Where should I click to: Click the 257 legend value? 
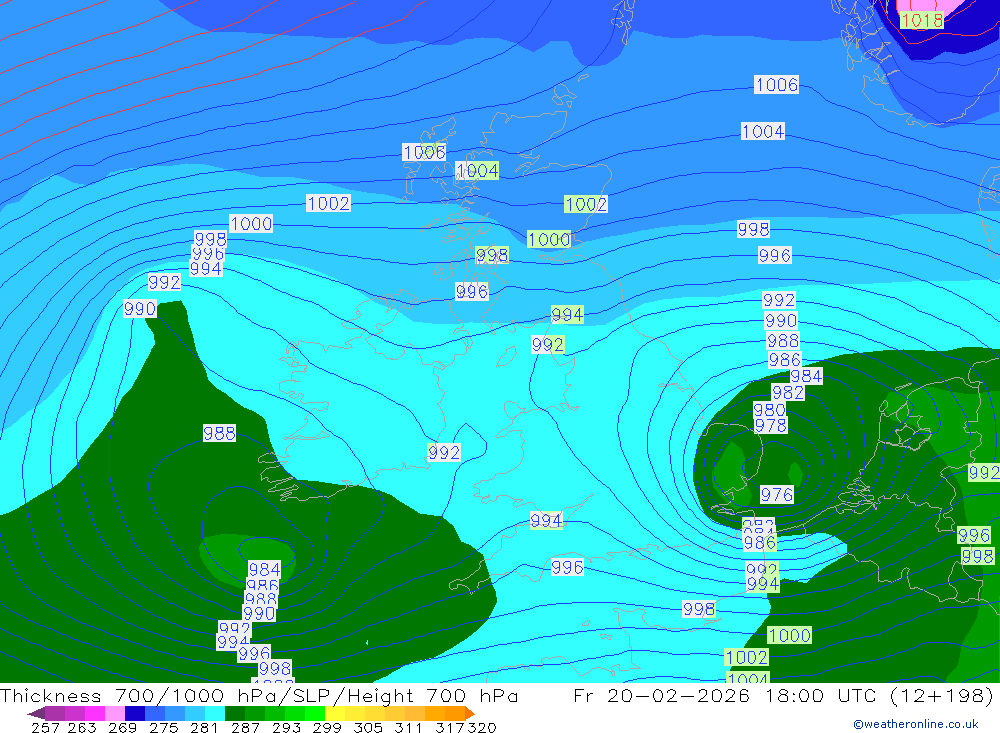click(x=45, y=727)
